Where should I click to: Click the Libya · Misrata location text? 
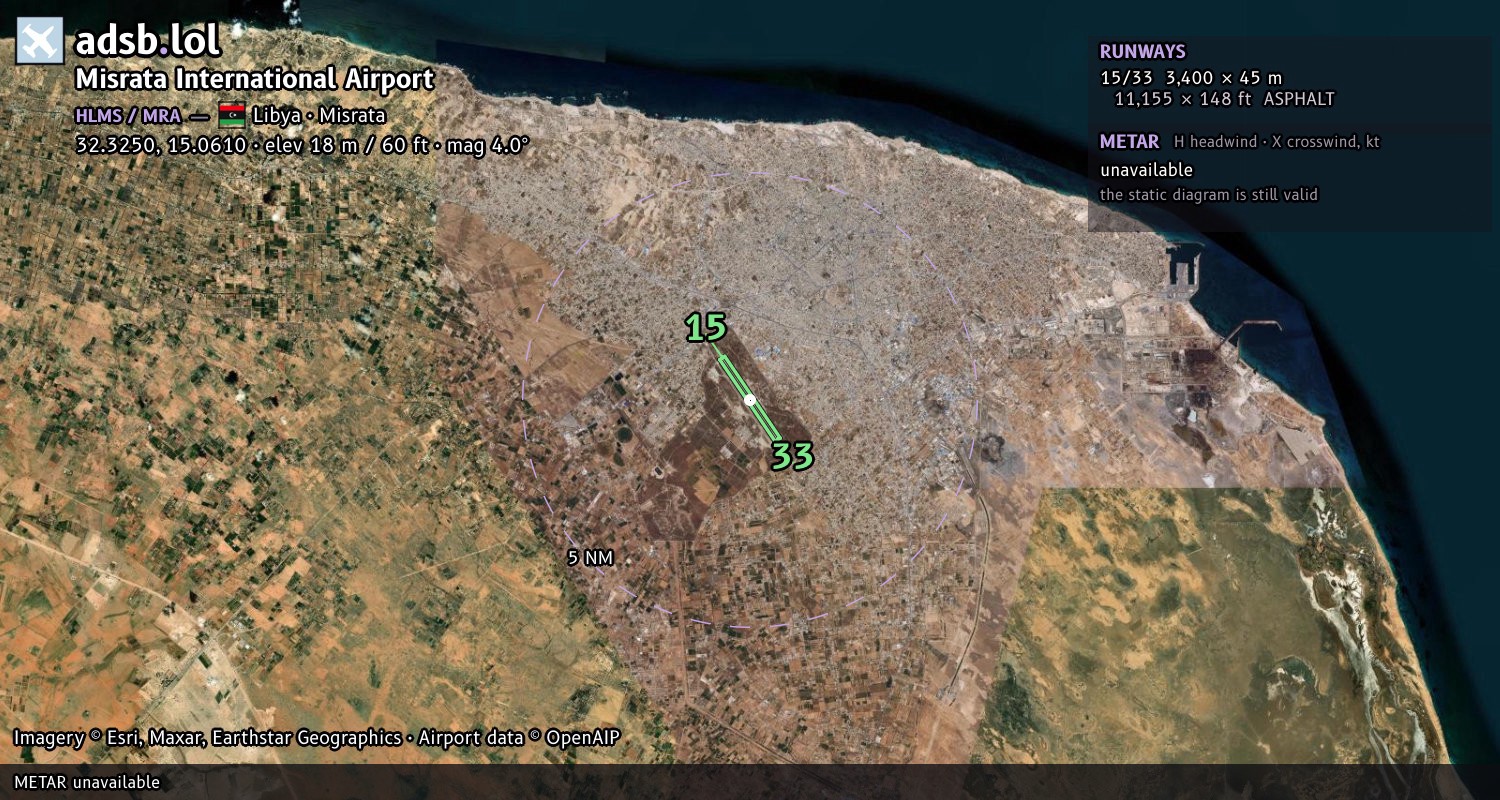click(x=319, y=115)
